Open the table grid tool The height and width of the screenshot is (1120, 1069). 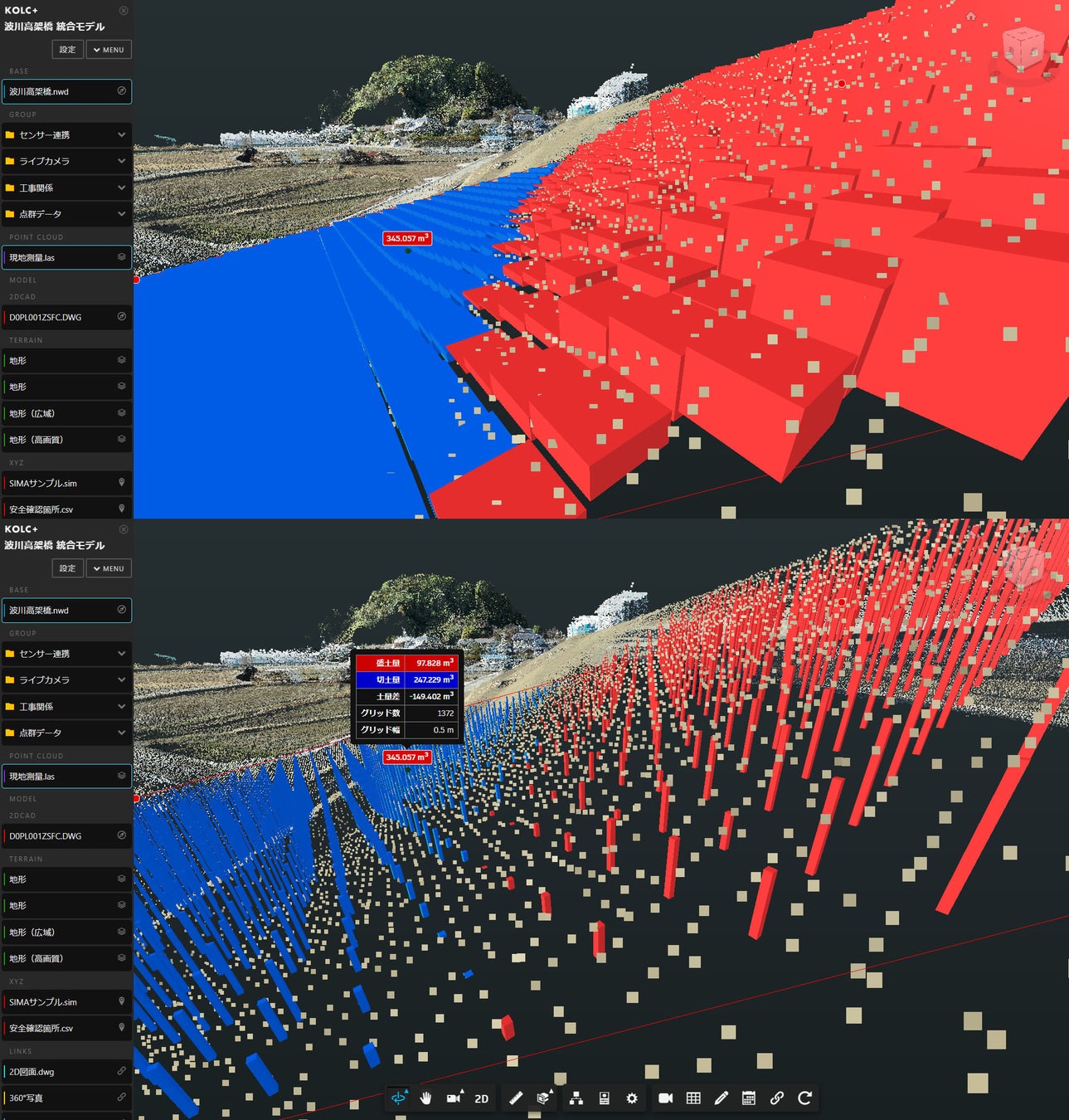(693, 1098)
